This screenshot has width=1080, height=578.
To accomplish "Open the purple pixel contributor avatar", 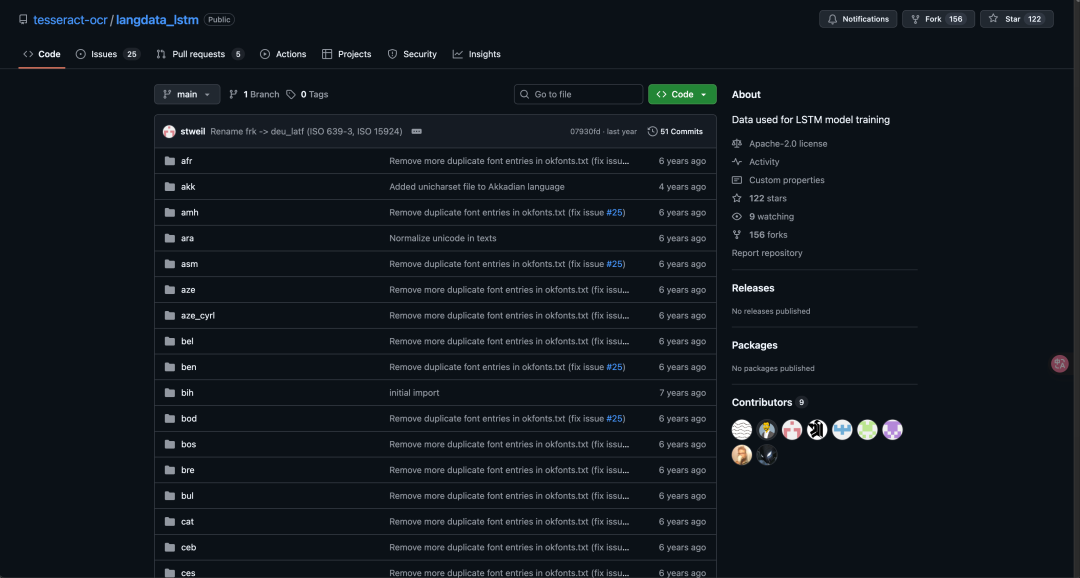I will tap(893, 430).
